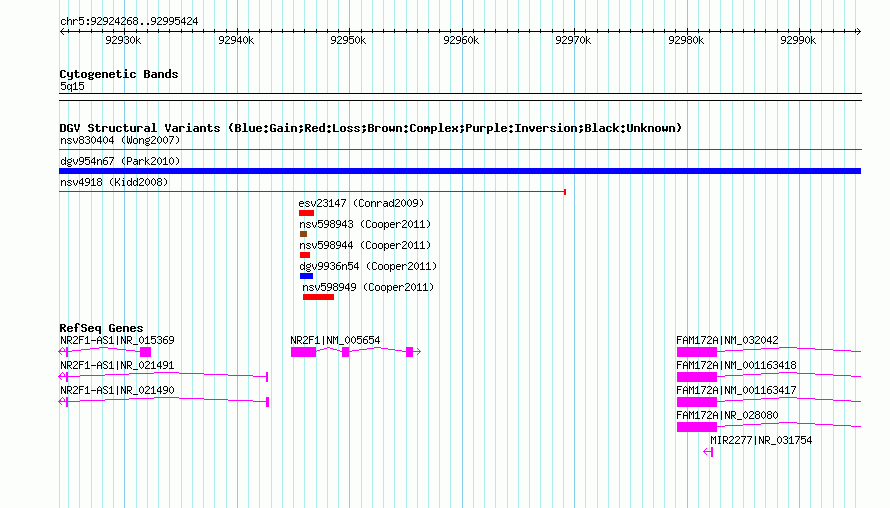Click the esv23147 red loss bar

(307, 213)
